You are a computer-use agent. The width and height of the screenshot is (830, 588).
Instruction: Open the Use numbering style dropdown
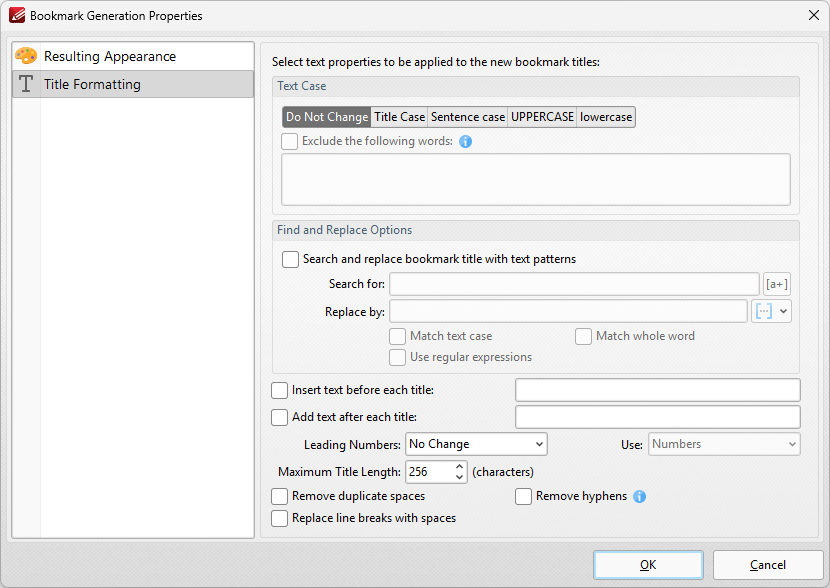coord(787,444)
